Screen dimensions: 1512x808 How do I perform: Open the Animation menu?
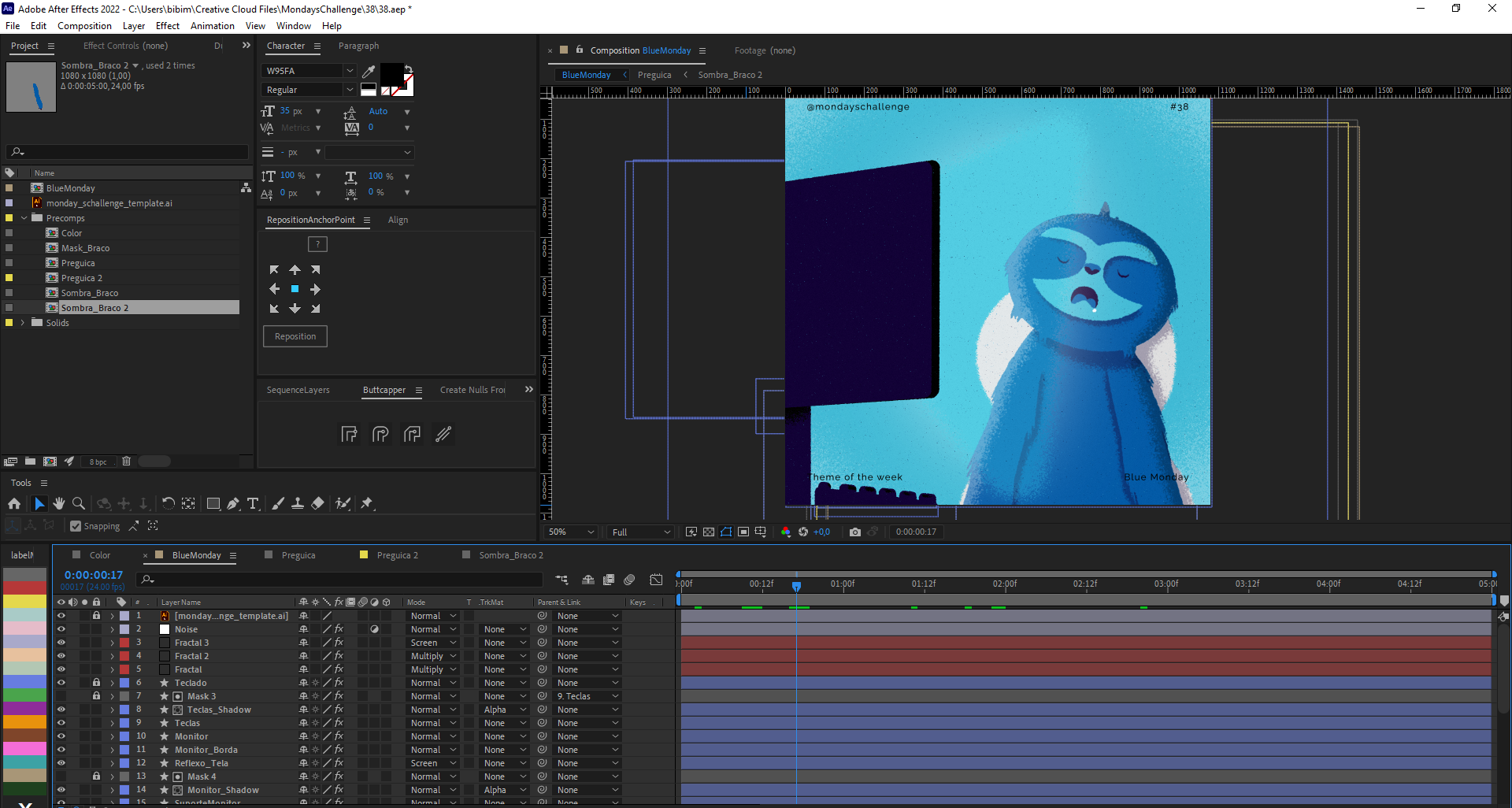point(212,26)
